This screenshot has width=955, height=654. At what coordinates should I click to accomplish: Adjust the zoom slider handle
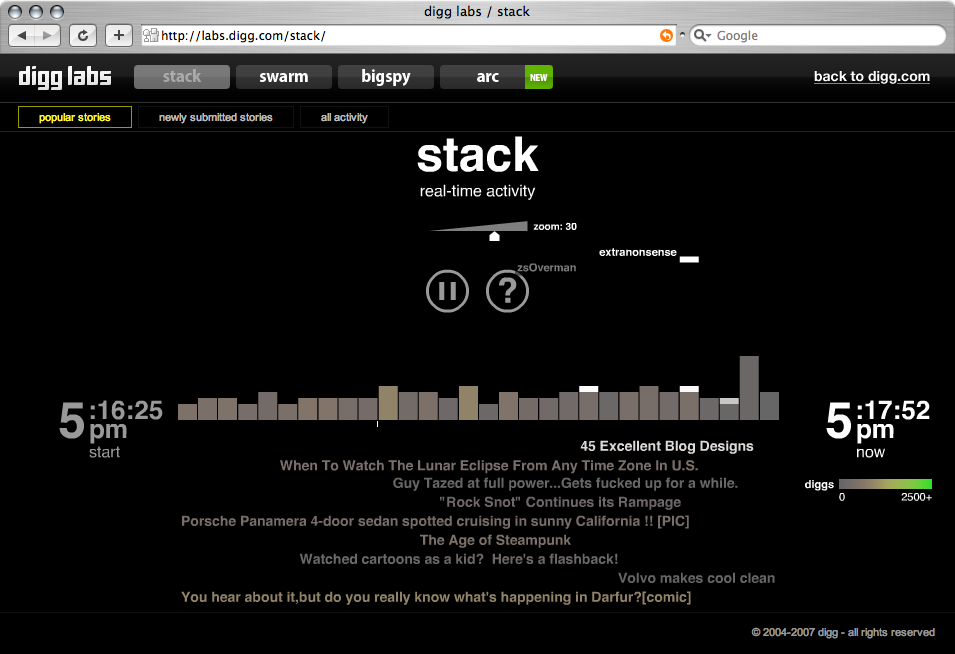pyautogui.click(x=494, y=236)
